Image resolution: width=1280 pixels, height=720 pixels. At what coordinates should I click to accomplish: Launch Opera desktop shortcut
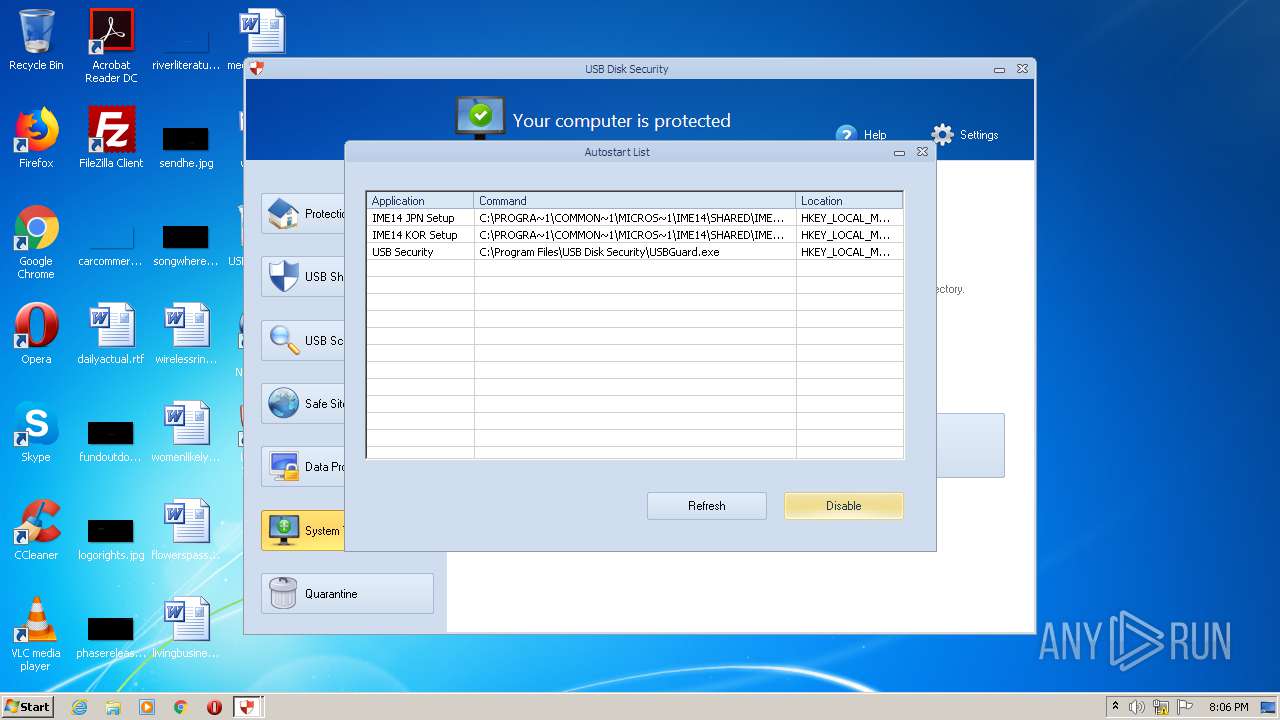tap(36, 334)
